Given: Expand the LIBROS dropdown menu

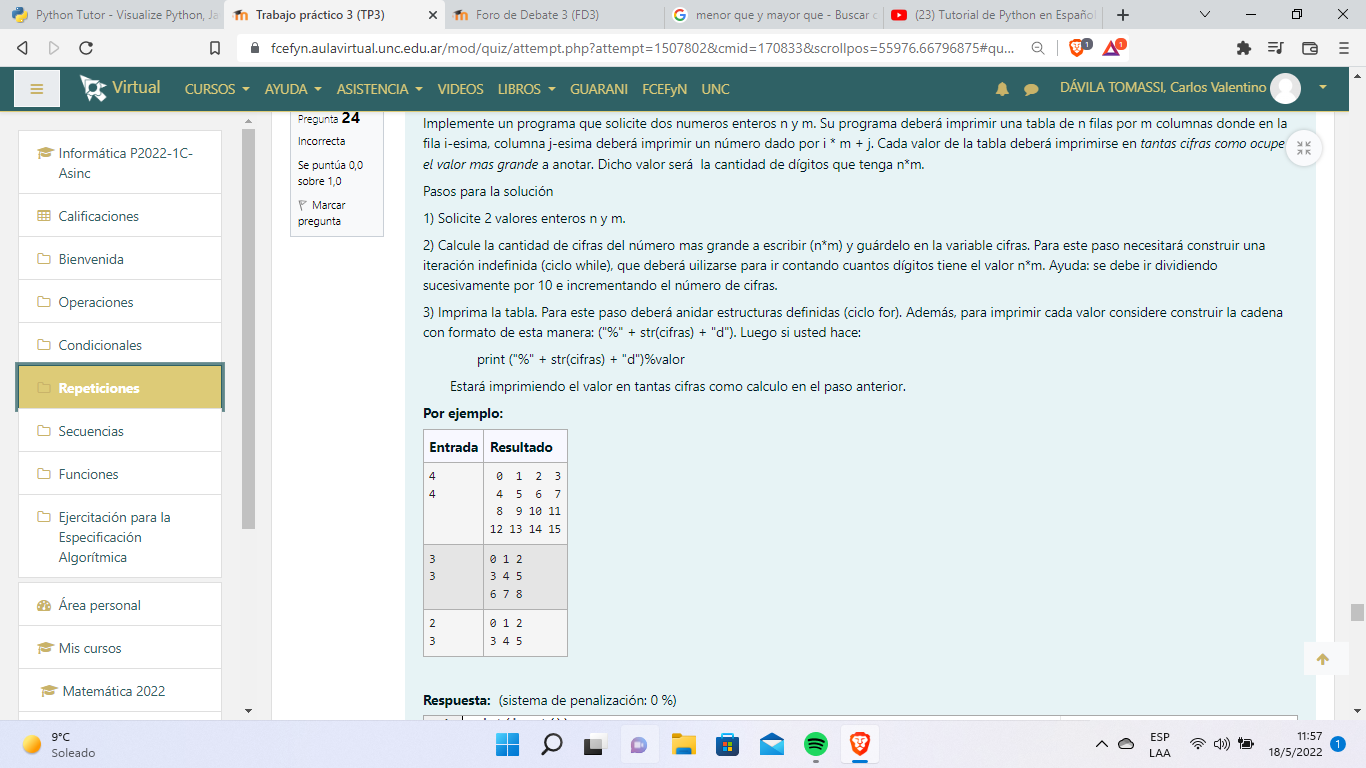Looking at the screenshot, I should pyautogui.click(x=527, y=89).
